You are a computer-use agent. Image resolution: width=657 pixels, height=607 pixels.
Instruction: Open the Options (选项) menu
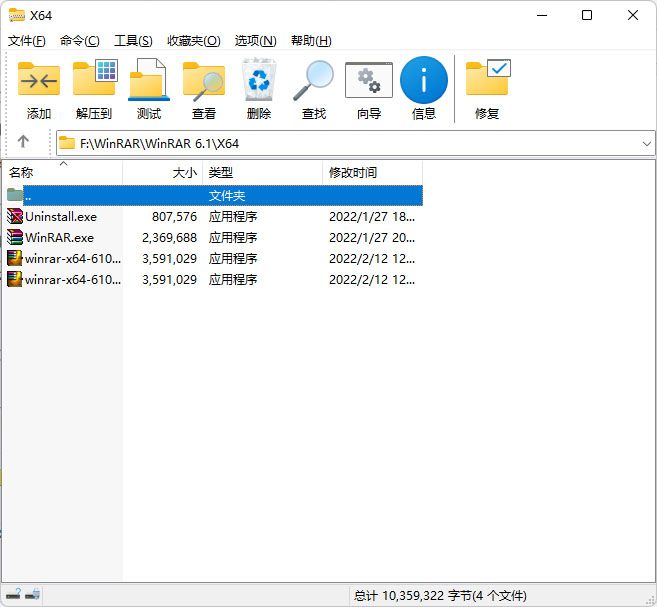256,41
